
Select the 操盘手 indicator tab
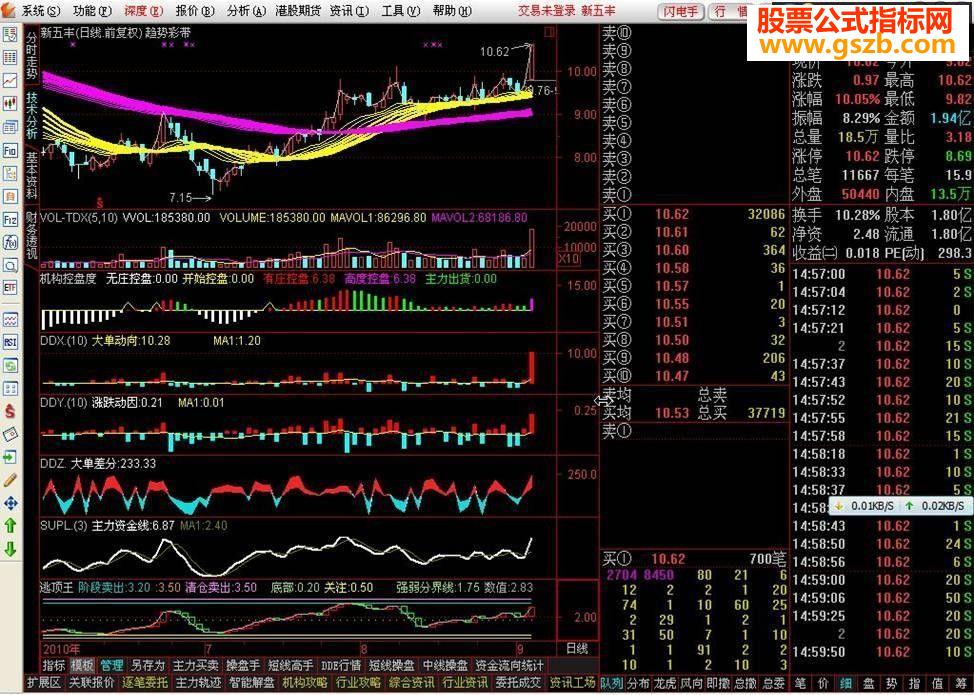coord(242,665)
